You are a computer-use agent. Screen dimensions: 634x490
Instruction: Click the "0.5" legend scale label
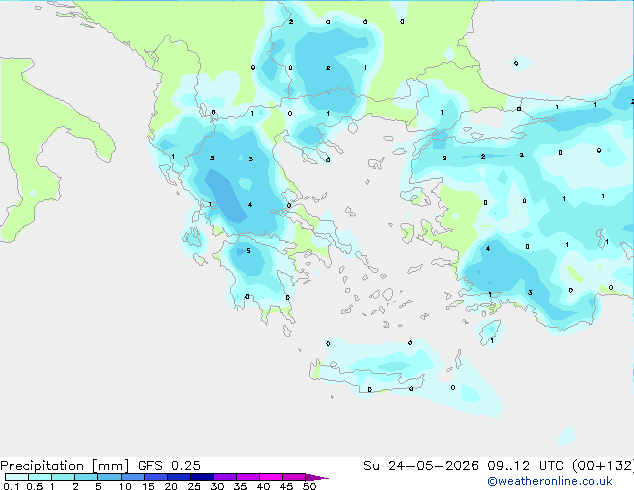pyautogui.click(x=35, y=486)
